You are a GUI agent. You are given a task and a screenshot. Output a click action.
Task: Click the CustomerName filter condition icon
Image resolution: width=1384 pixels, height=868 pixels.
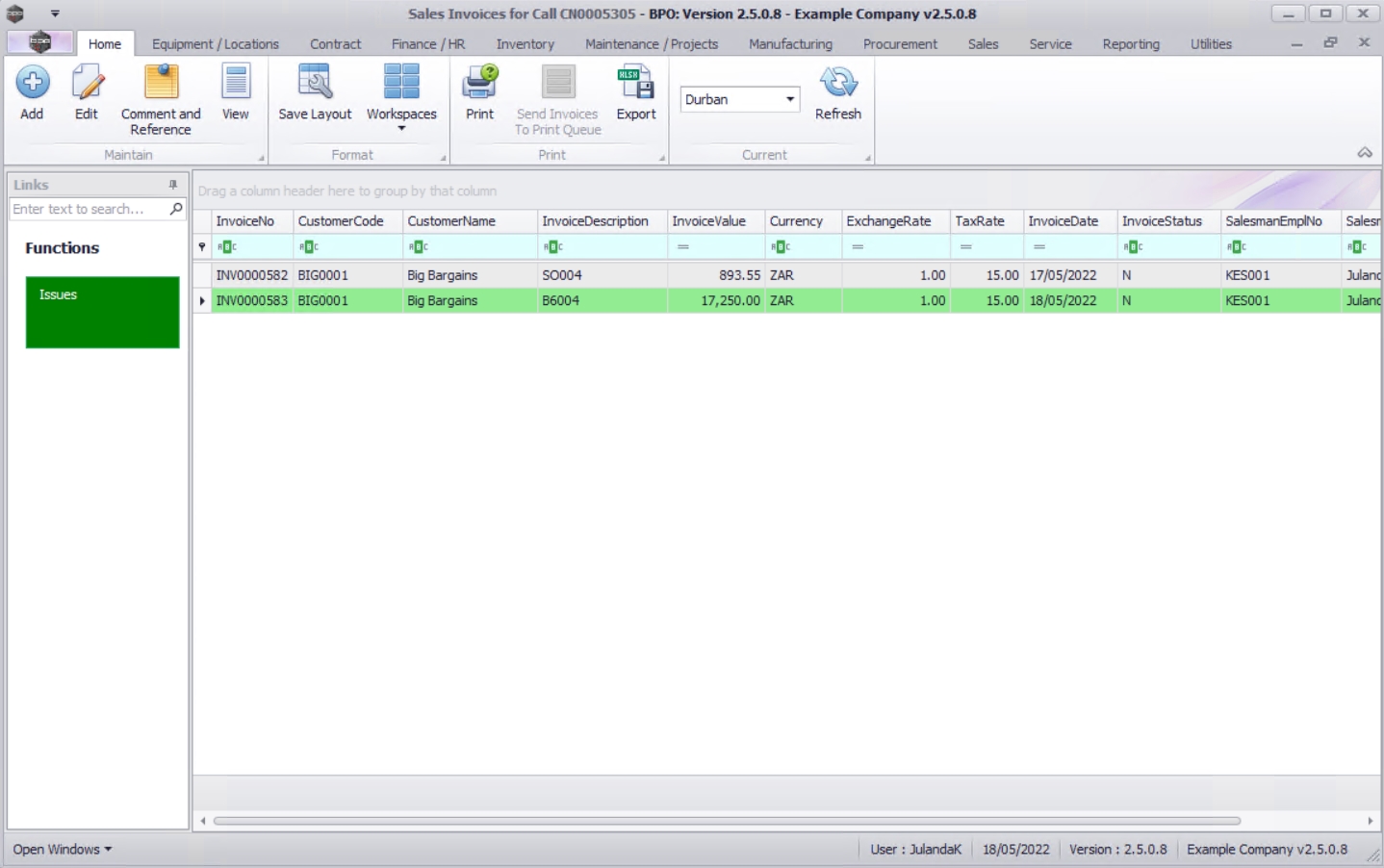click(418, 247)
